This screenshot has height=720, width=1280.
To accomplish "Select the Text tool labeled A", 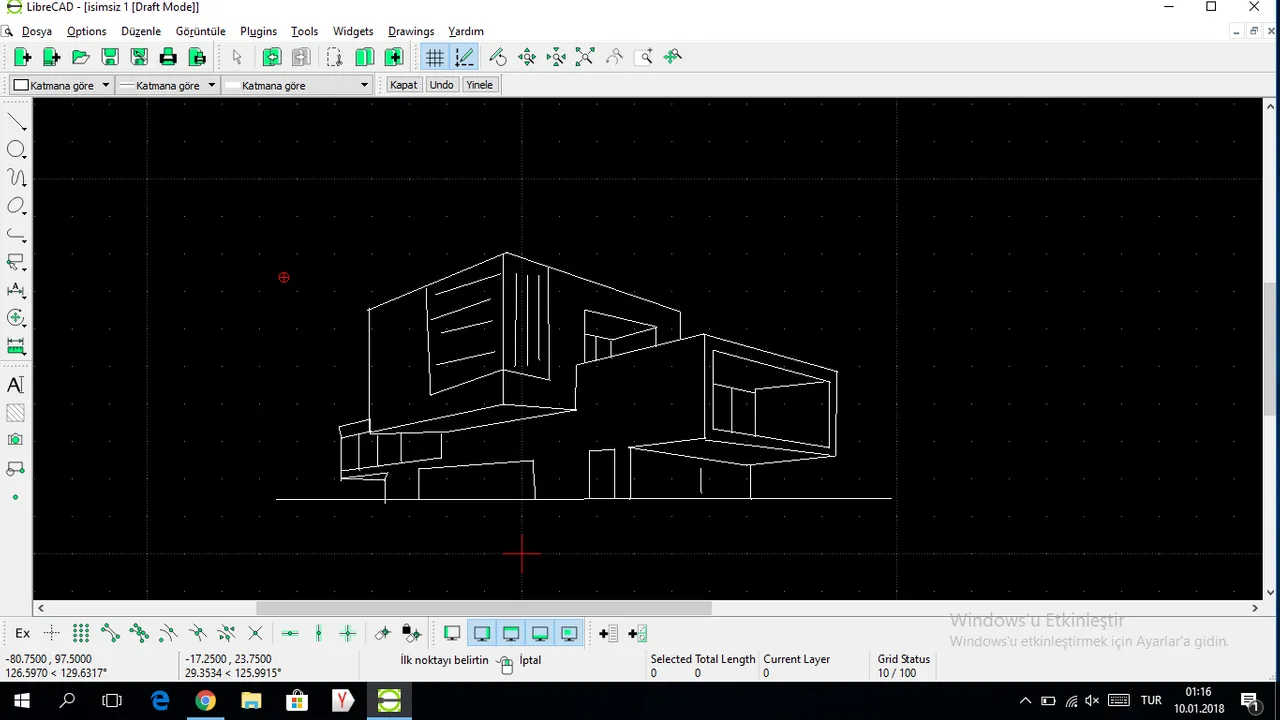I will pyautogui.click(x=16, y=385).
